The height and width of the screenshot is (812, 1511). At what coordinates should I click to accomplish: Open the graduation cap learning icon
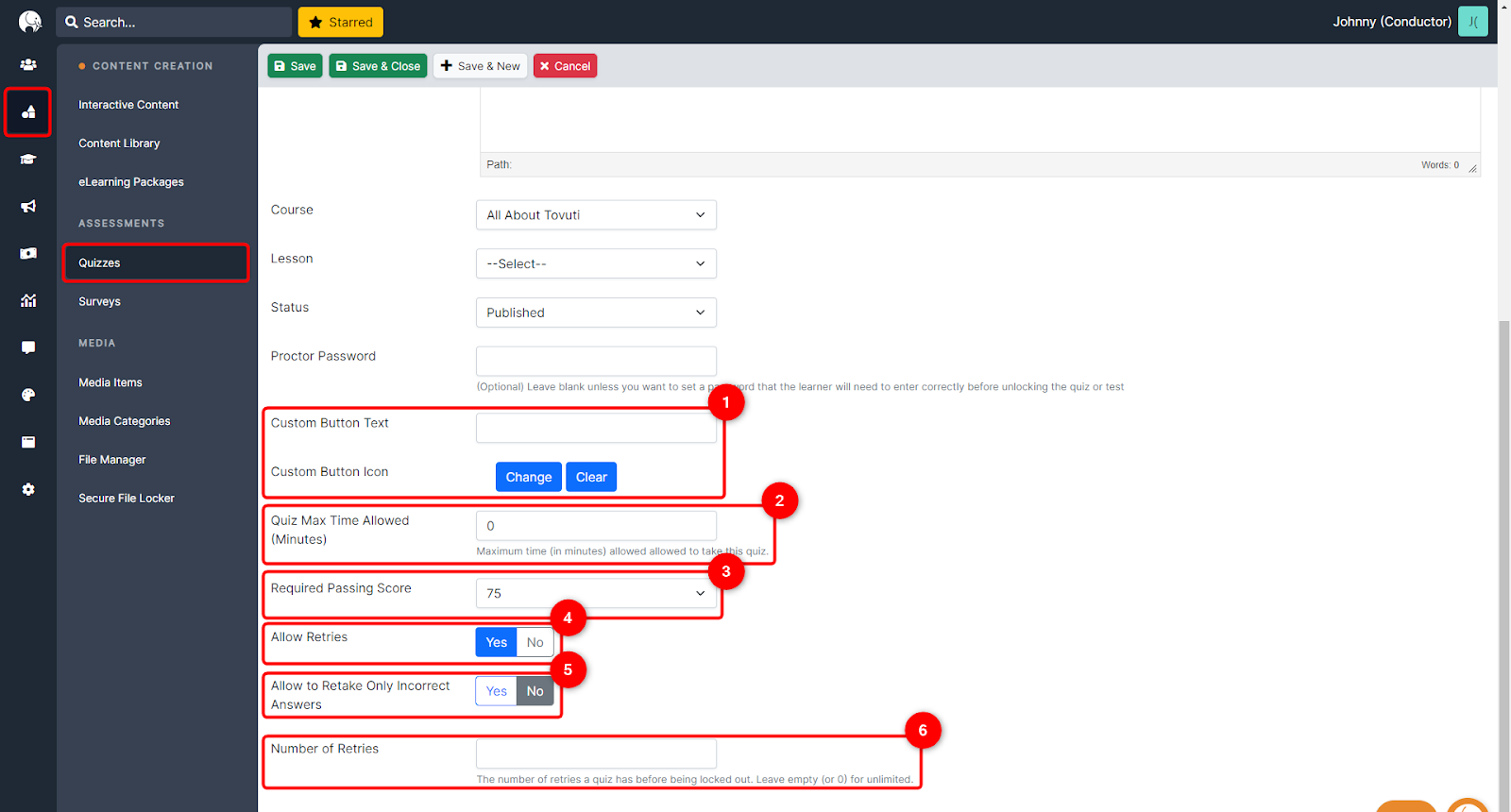[x=28, y=160]
